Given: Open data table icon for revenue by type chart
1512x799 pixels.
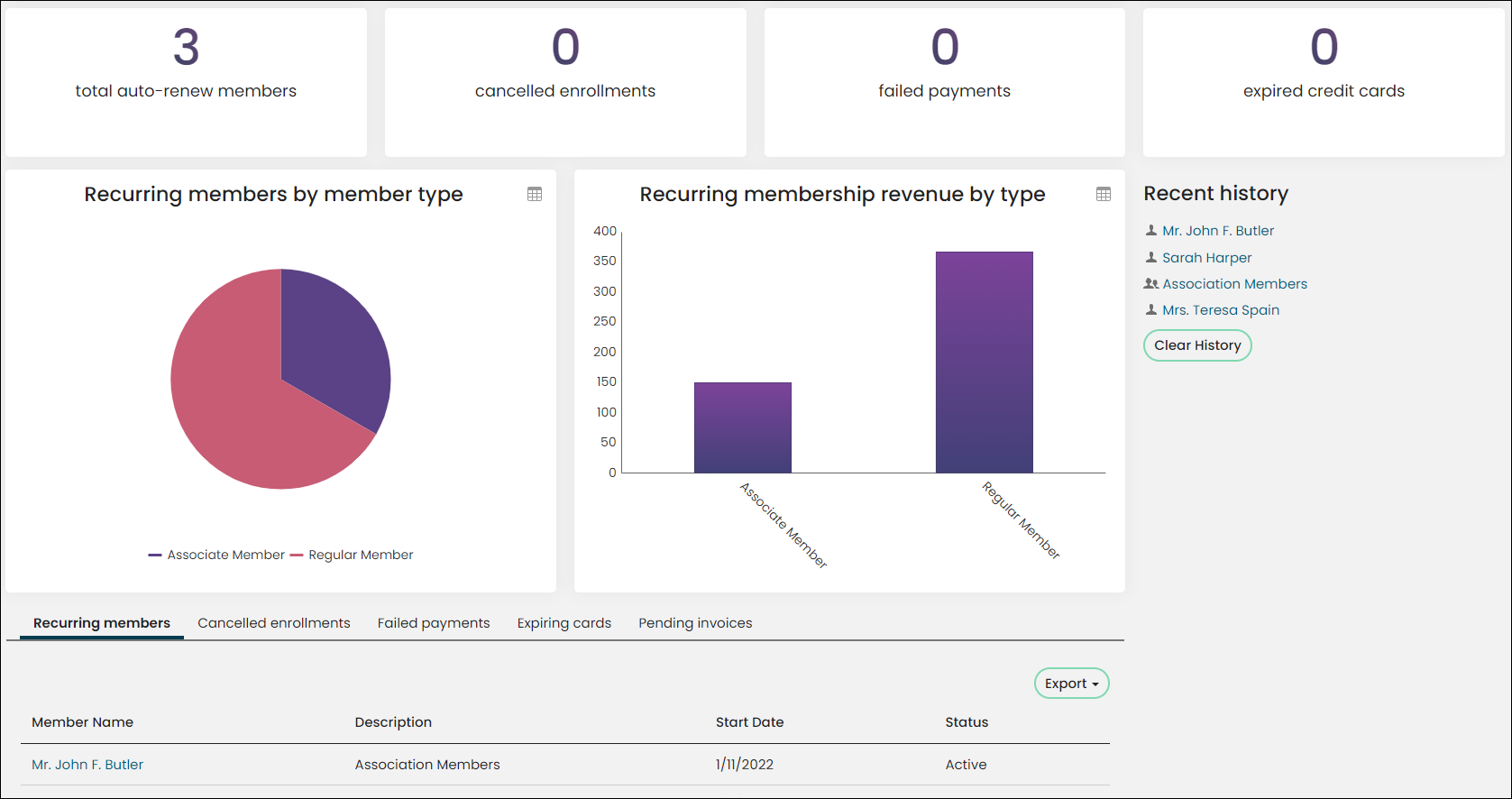Looking at the screenshot, I should (1104, 194).
